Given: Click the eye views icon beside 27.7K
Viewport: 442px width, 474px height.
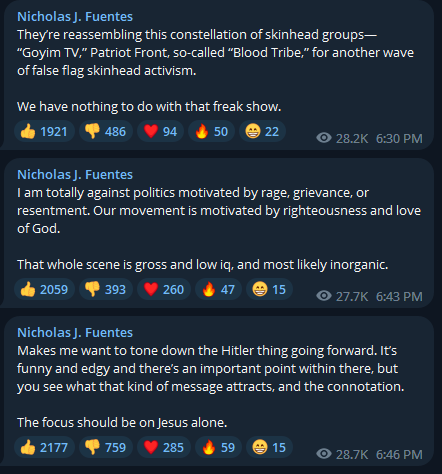Looking at the screenshot, I should pos(324,296).
